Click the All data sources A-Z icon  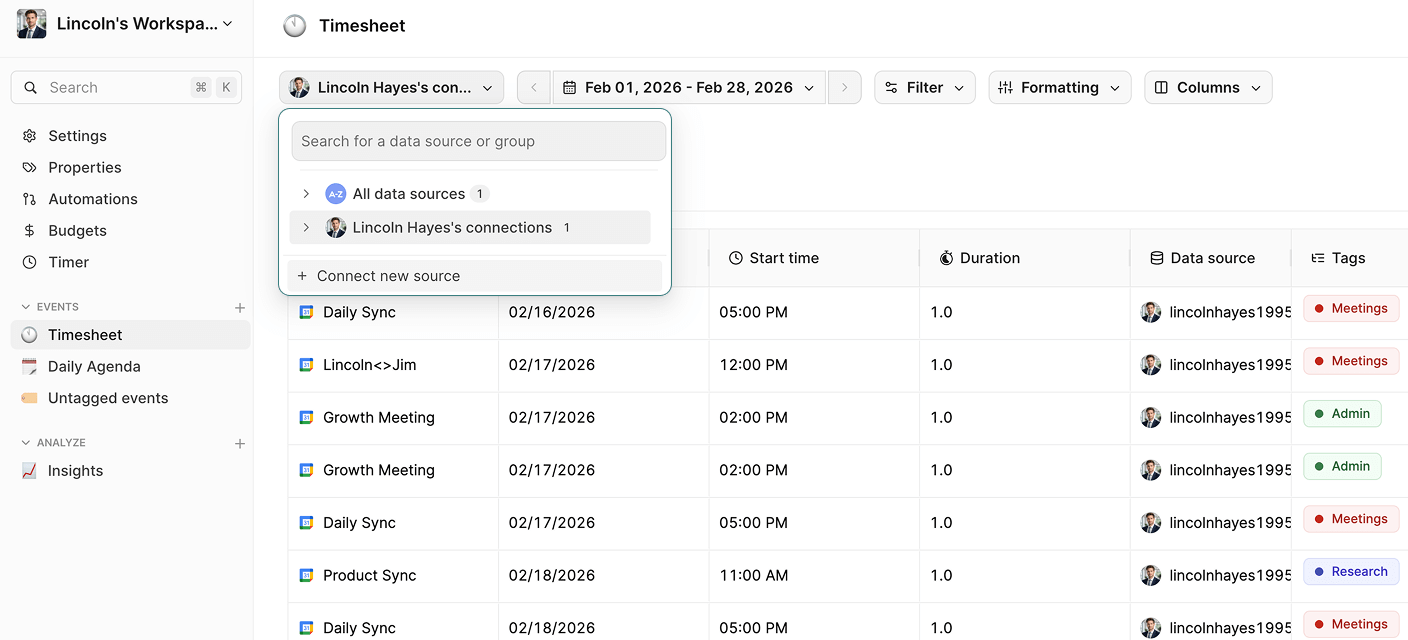(336, 194)
